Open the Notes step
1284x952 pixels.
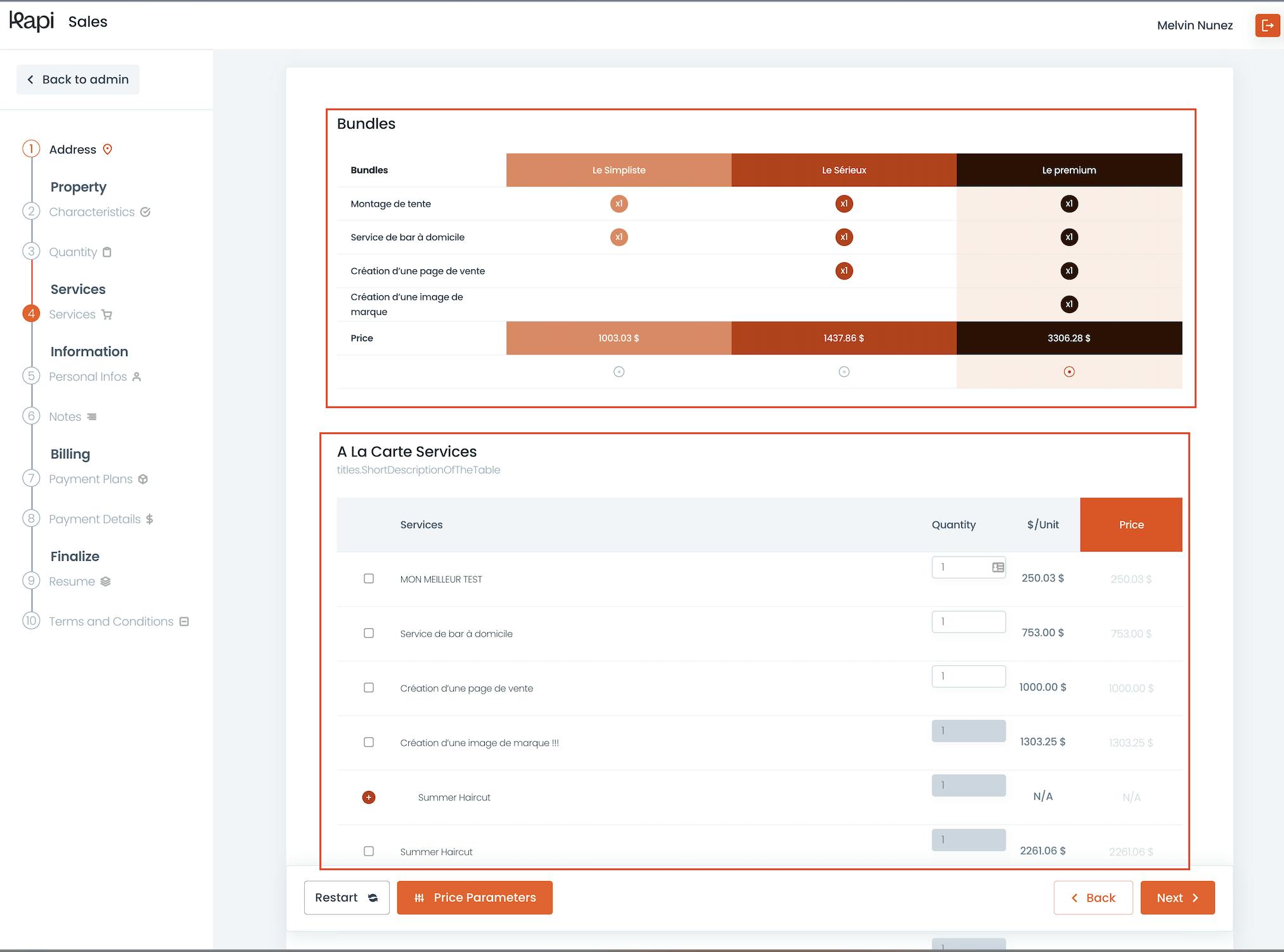(x=65, y=417)
